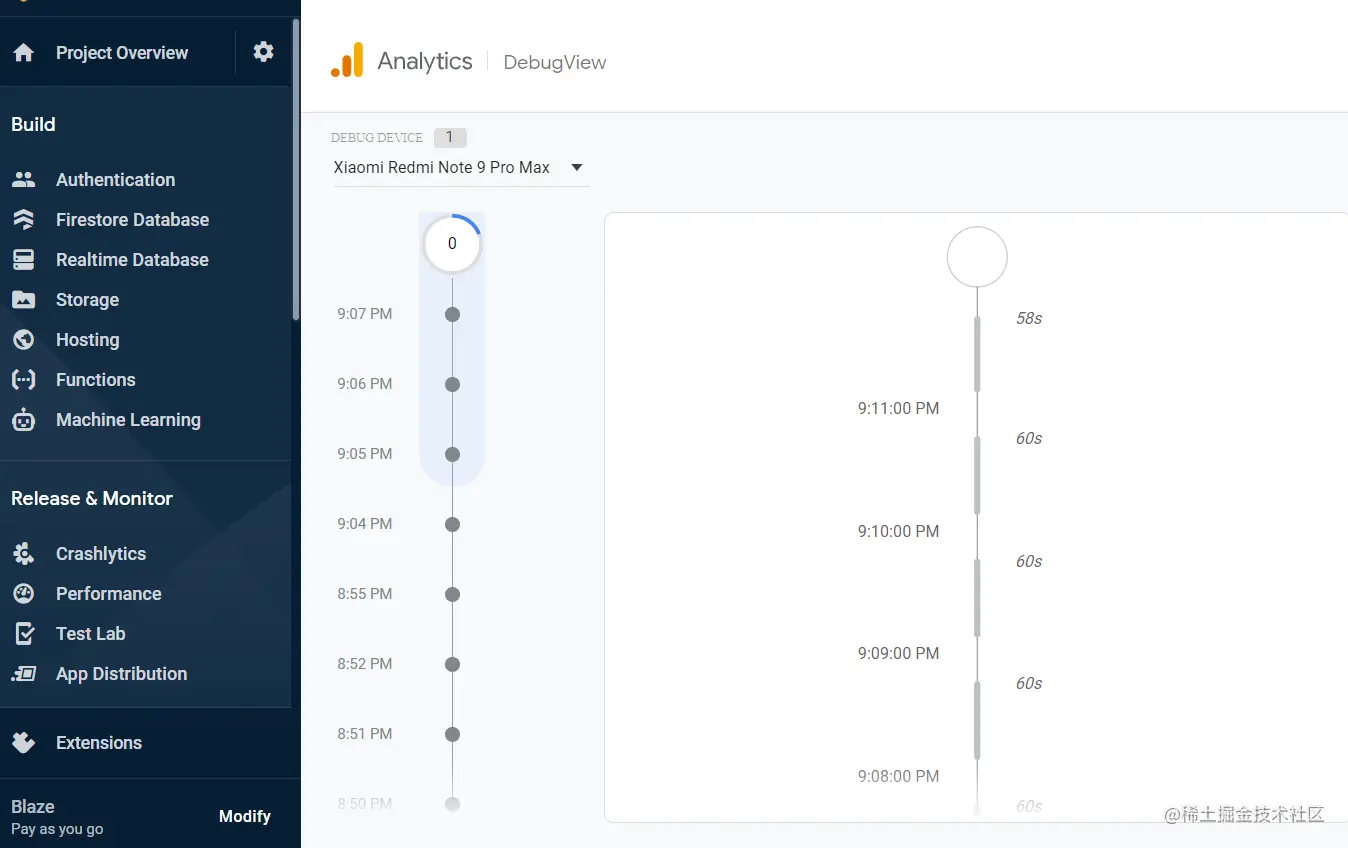The image size is (1348, 848).
Task: Open the Storage section
Action: 87,300
